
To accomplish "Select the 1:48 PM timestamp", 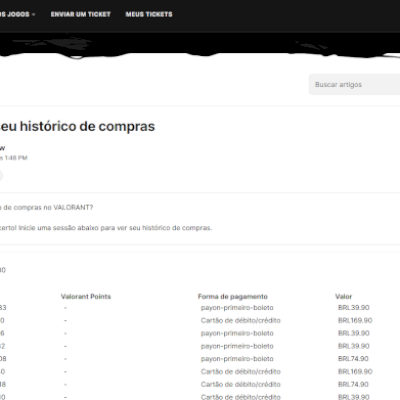I will pyautogui.click(x=16, y=158).
